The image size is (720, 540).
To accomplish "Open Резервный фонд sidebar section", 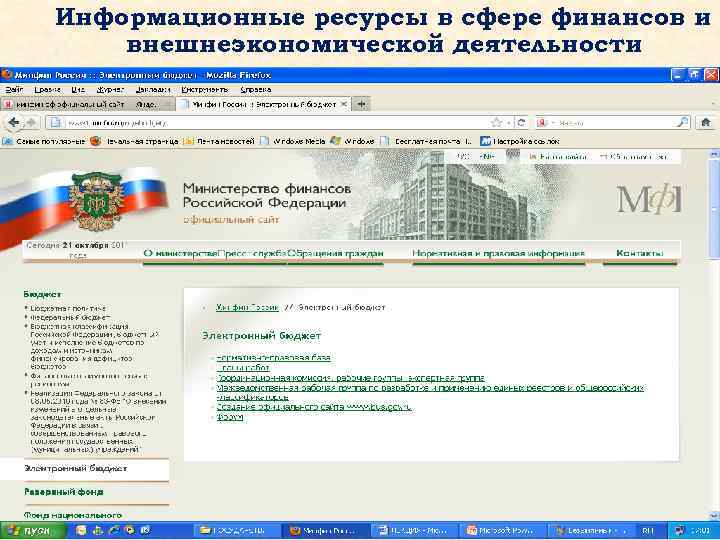I will [x=64, y=492].
